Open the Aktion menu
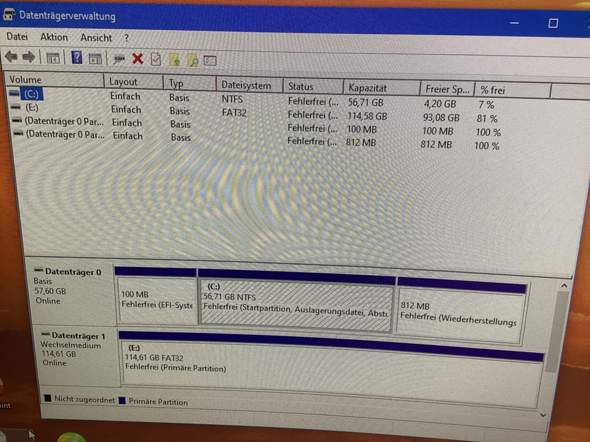Screen dimensions: 590x442 (x=54, y=37)
